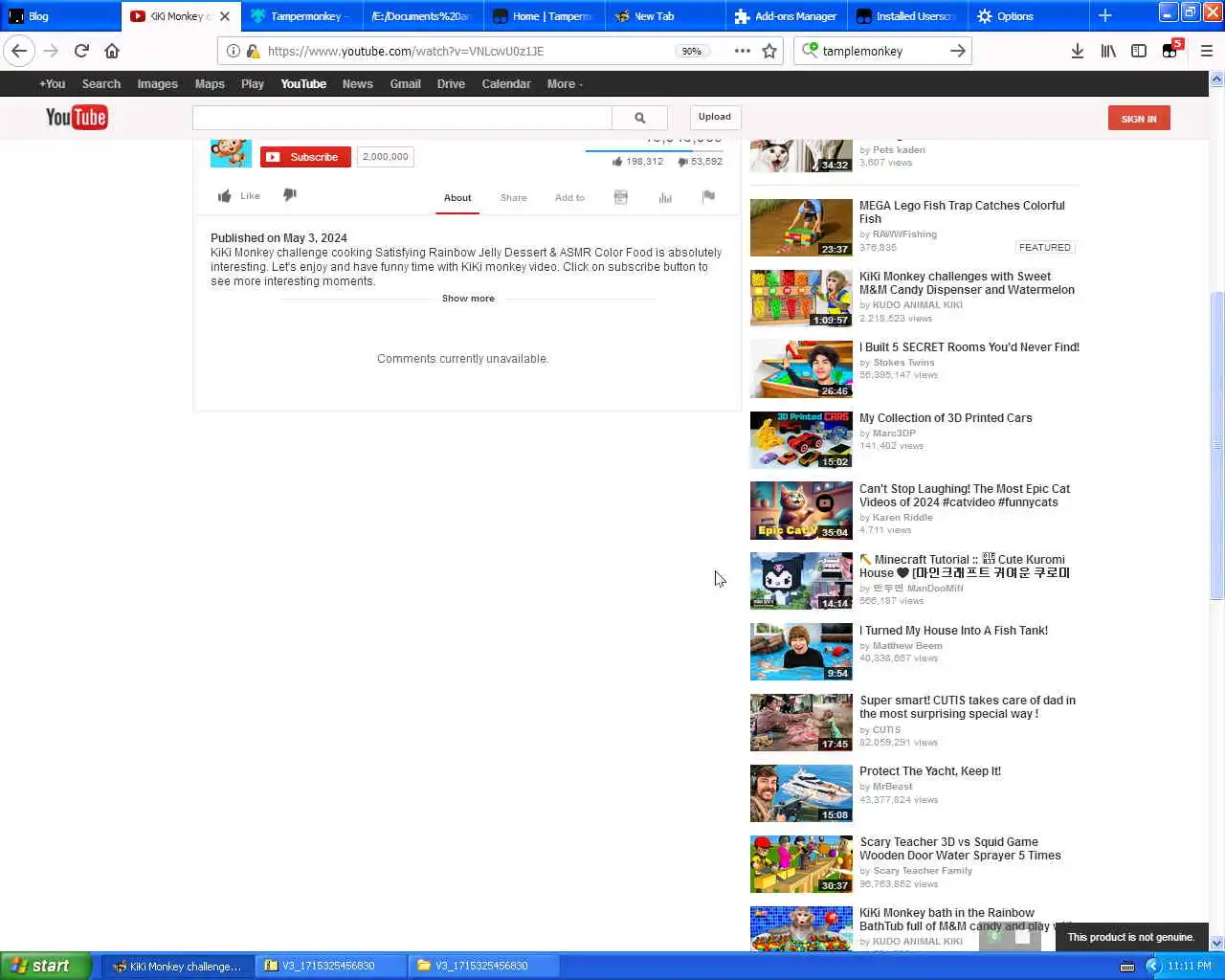Switch to the New Tab tab
Viewport: 1225px width, 980px height.
[664, 16]
